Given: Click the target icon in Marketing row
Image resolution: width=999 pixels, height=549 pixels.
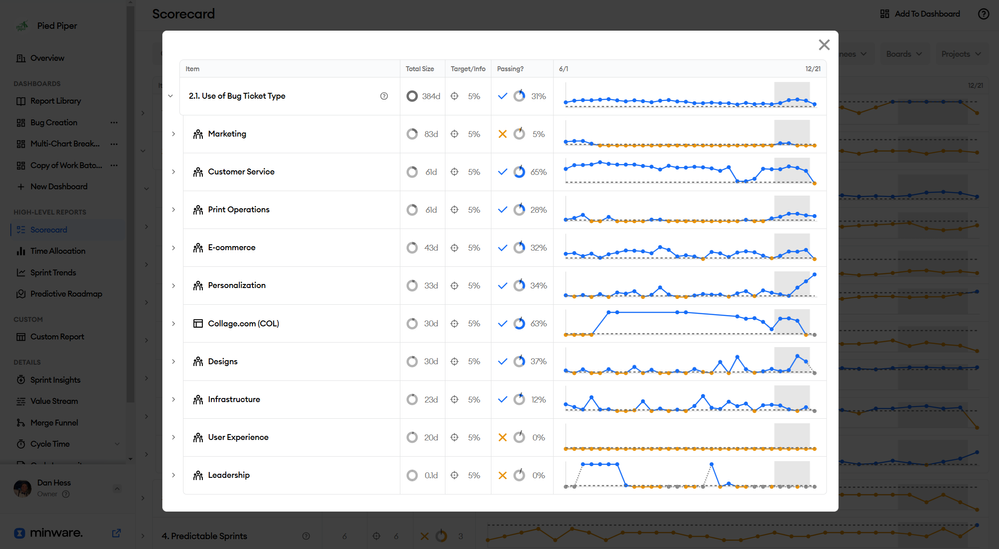Looking at the screenshot, I should click(x=454, y=134).
